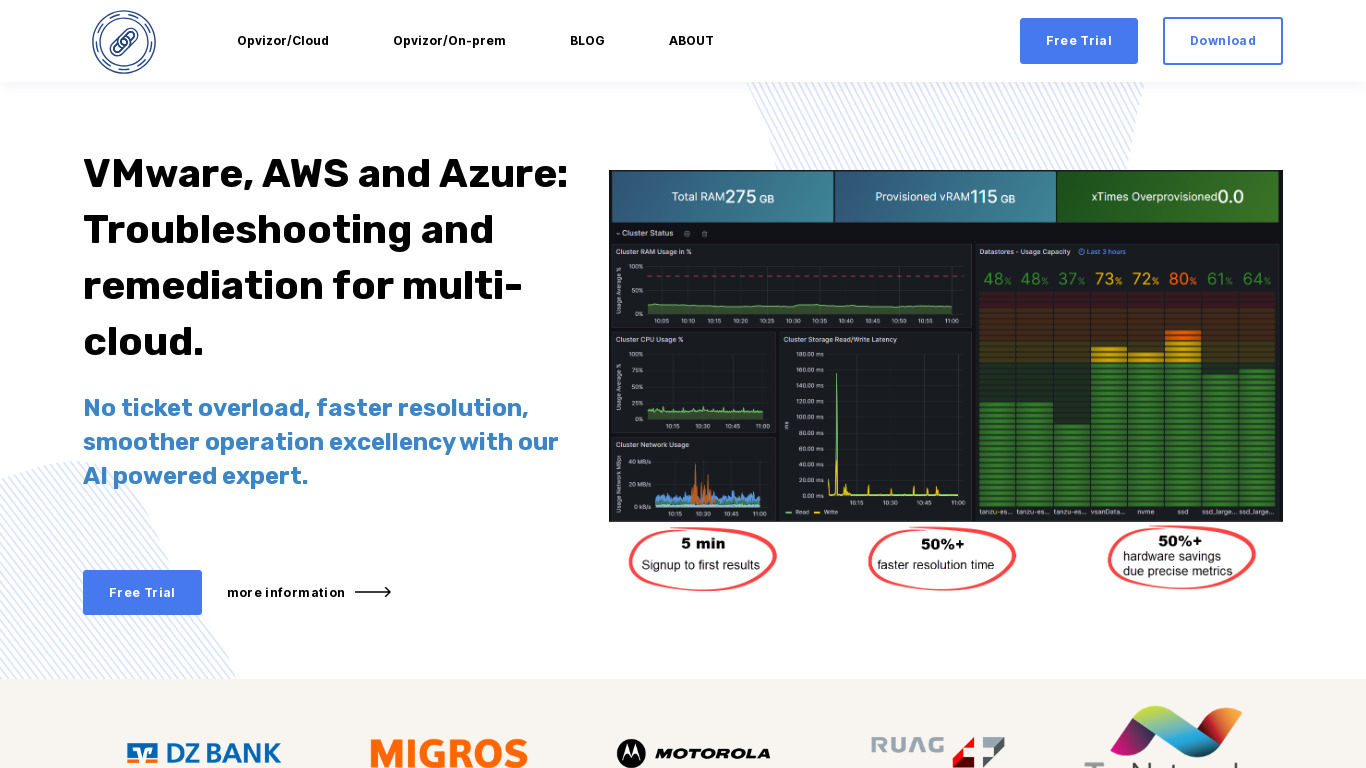Go to the BLOG page
Screen dimensions: 1366x768
(587, 41)
